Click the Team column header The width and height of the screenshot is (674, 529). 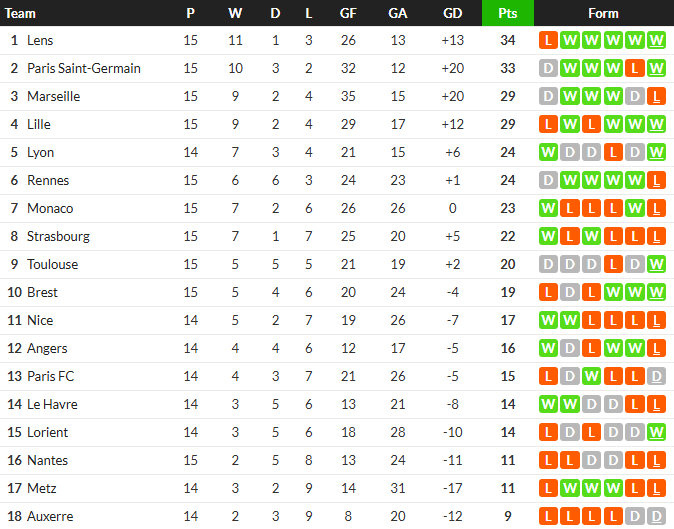coord(20,13)
